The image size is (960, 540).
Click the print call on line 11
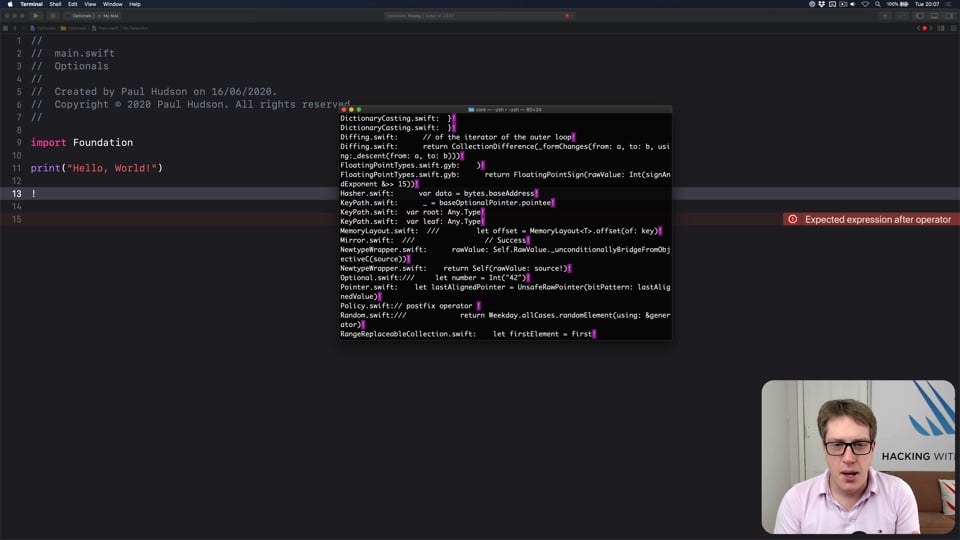[x=46, y=168]
